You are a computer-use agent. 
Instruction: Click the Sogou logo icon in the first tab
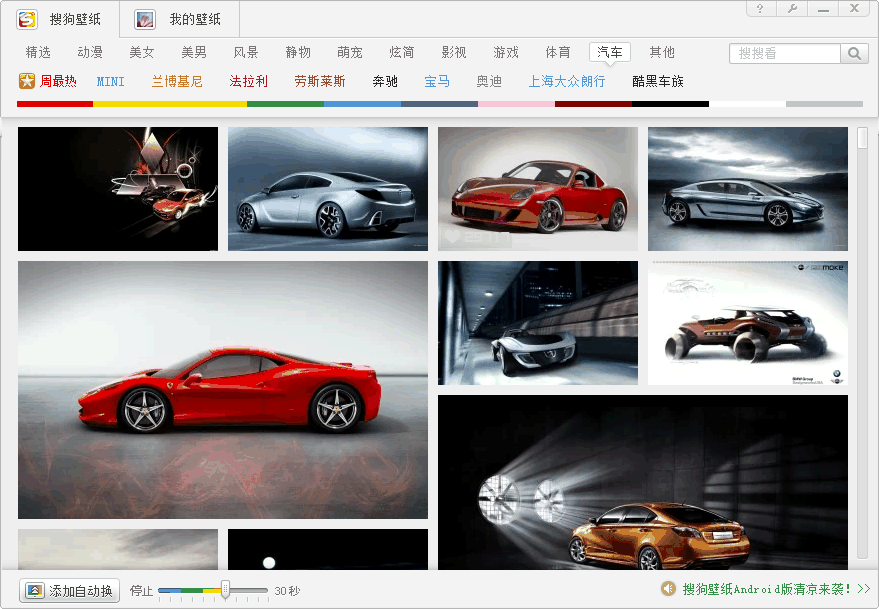[x=27, y=19]
